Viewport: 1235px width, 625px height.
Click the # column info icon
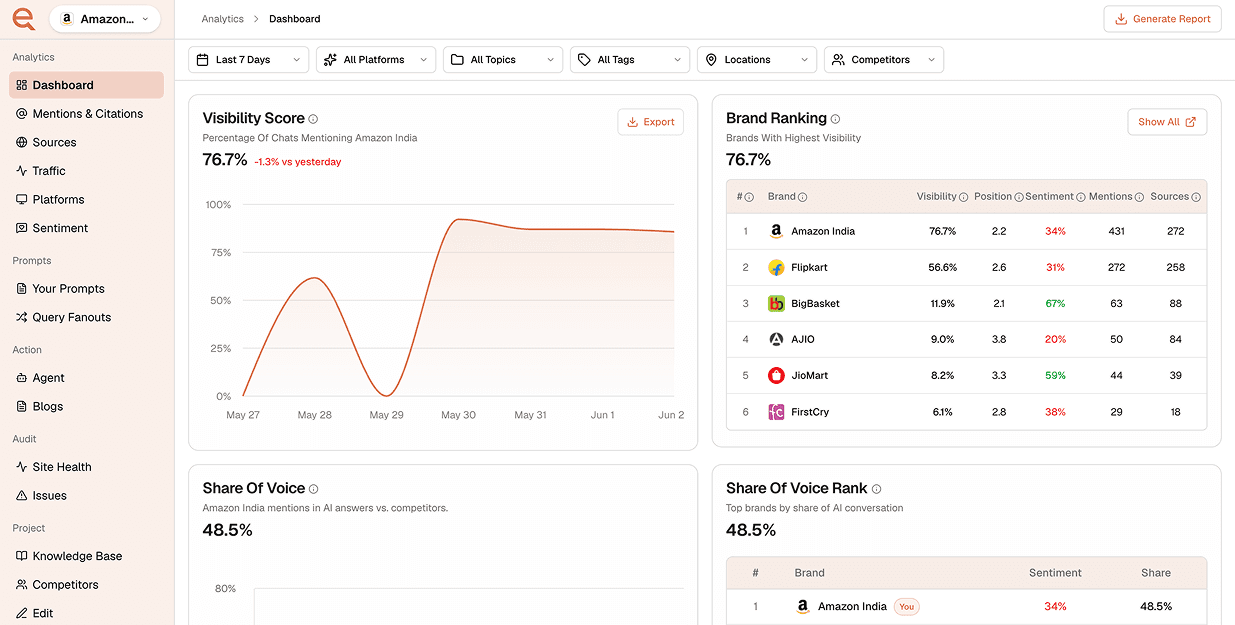point(749,197)
